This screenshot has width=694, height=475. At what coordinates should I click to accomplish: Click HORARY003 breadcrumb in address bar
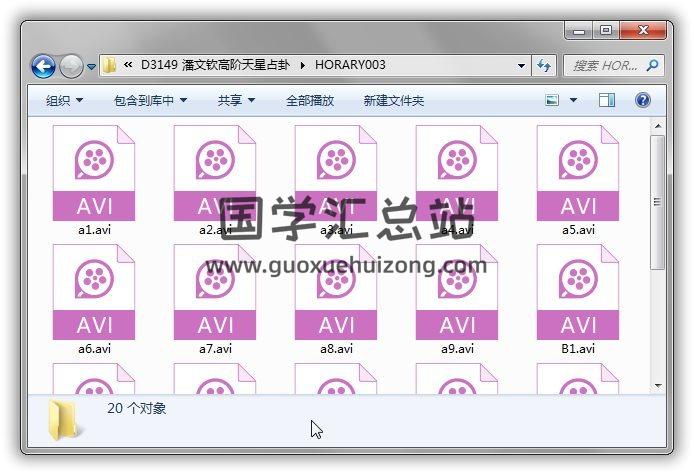[350, 65]
